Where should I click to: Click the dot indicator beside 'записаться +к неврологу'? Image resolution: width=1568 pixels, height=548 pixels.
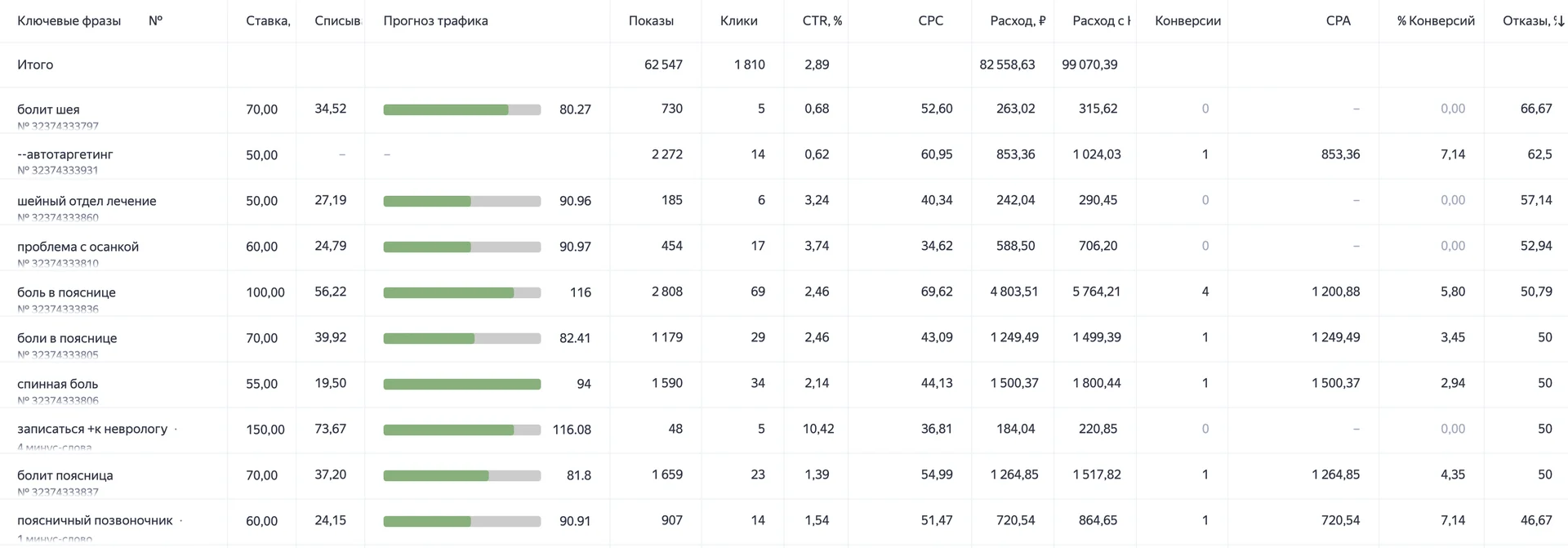(176, 430)
